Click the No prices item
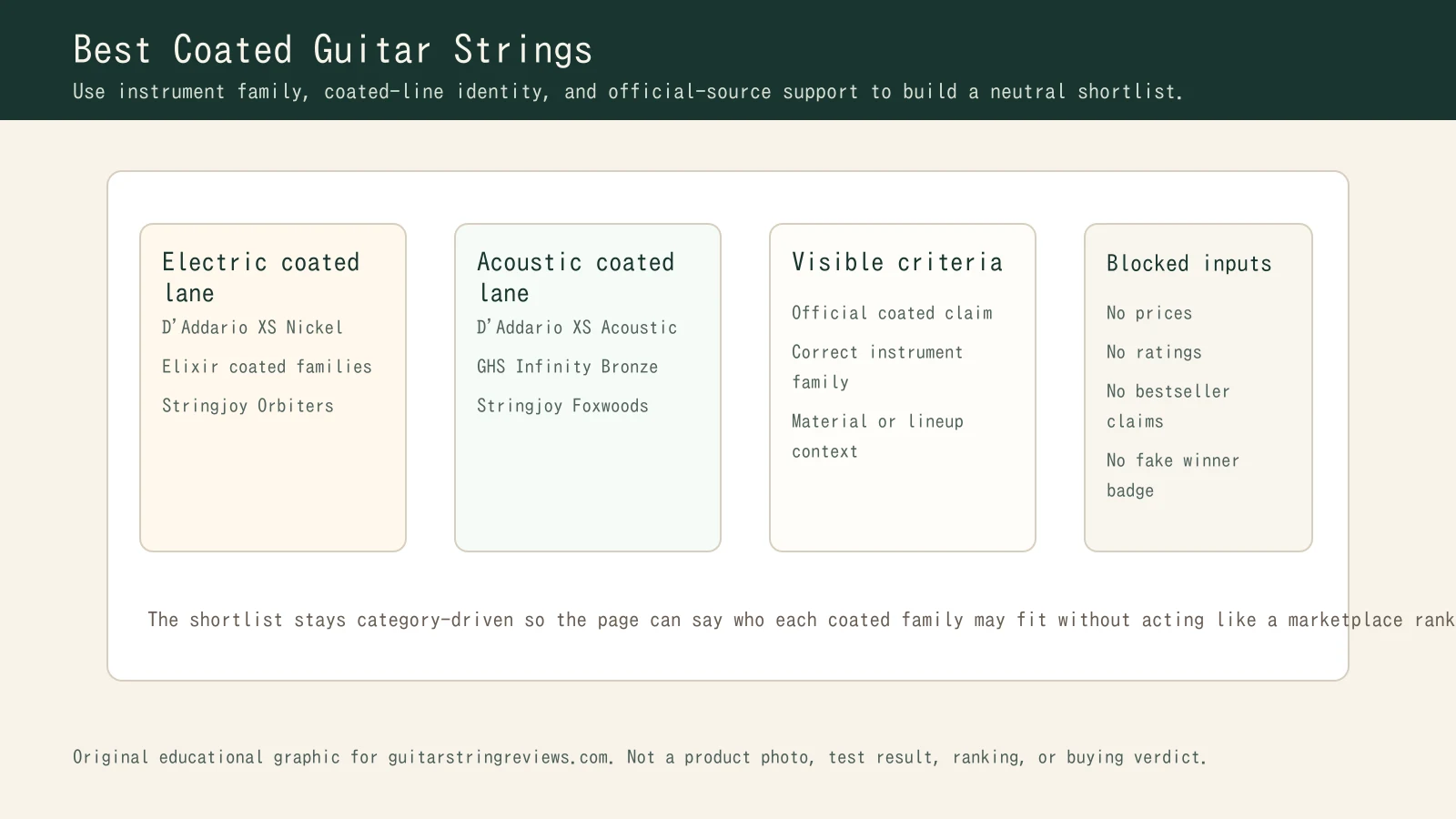Screen dimensions: 1456x819 (1148, 313)
